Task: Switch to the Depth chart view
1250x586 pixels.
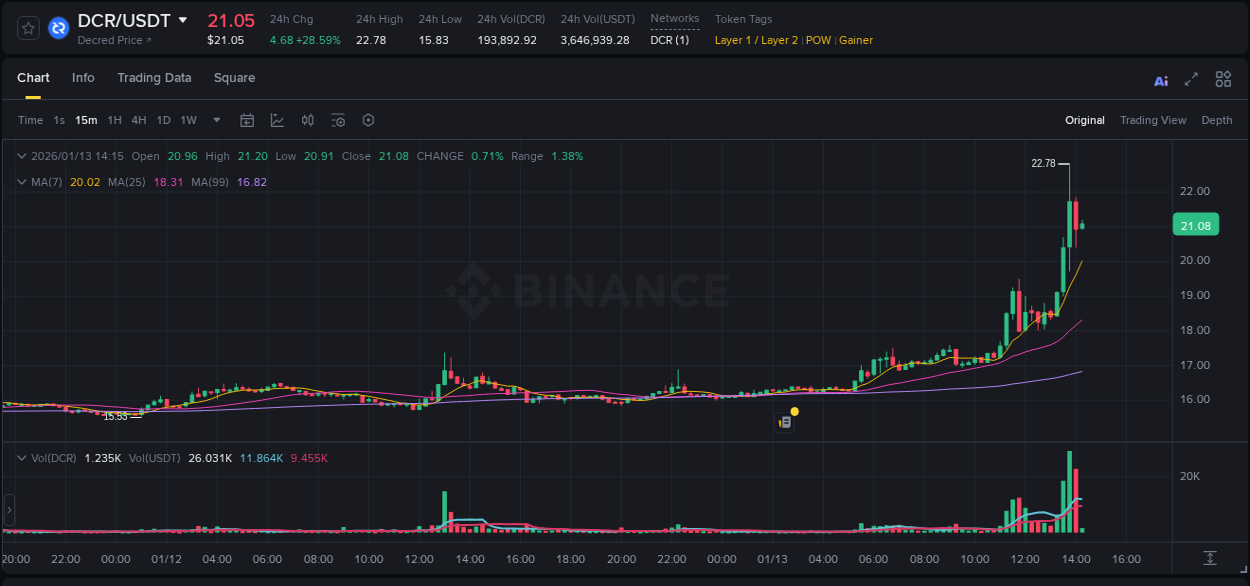Action: click(x=1217, y=120)
